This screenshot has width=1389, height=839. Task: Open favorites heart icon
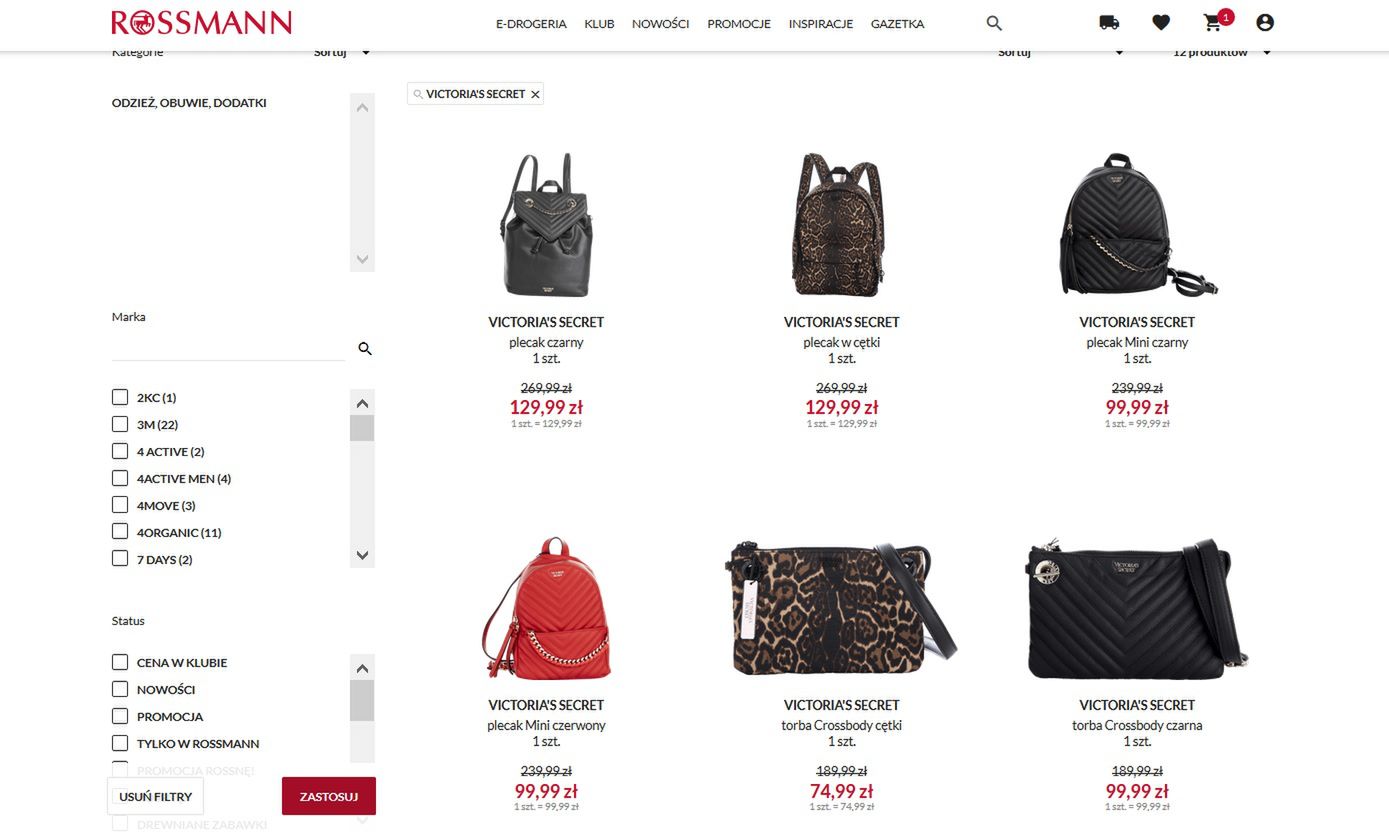[1161, 23]
